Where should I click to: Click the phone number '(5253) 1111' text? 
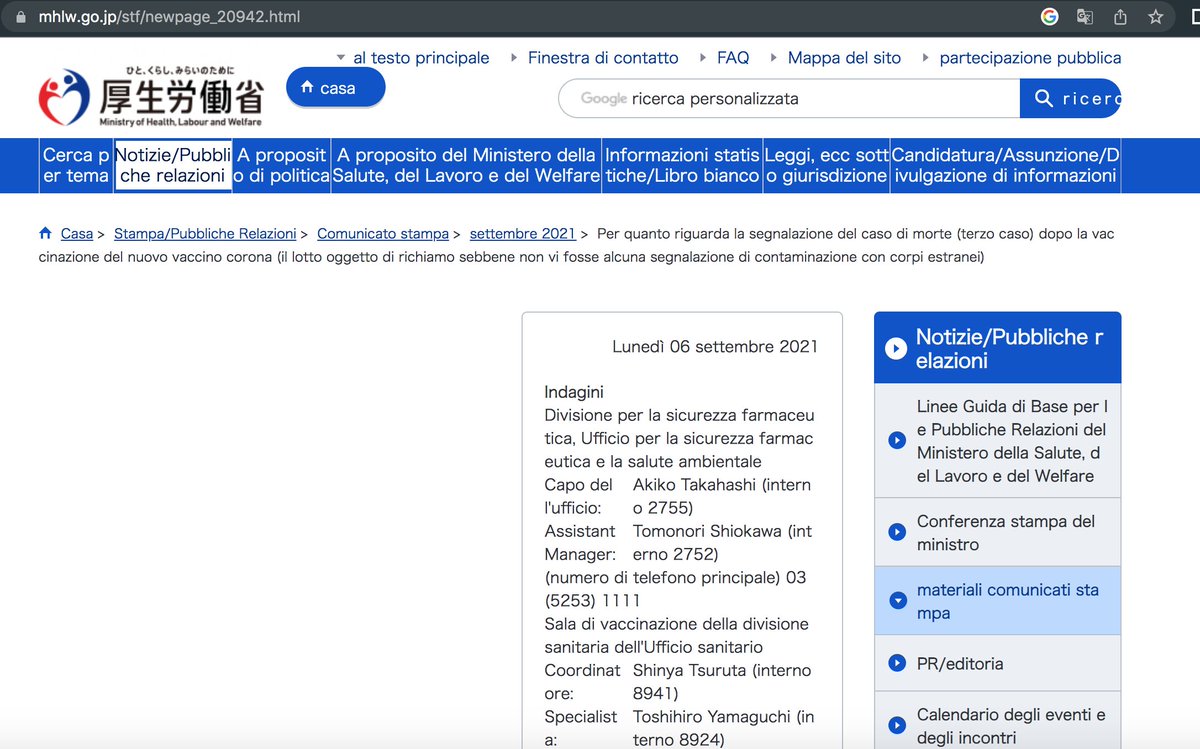pyautogui.click(x=592, y=600)
